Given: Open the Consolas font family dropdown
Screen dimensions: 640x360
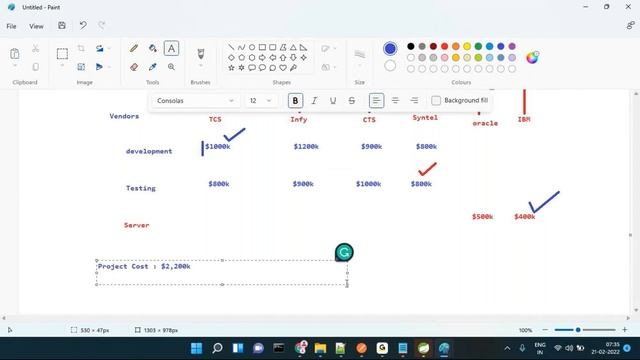Looking at the screenshot, I should pos(196,100).
